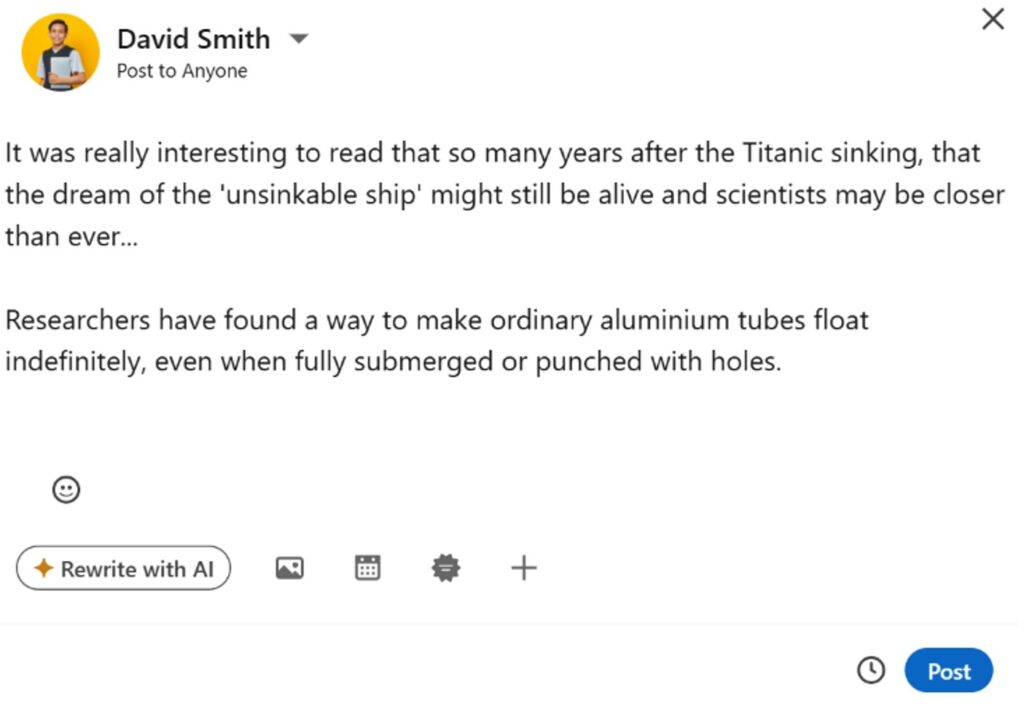1024x714 pixels.
Task: Place cursor after 'punched with holes.'
Action: (782, 361)
